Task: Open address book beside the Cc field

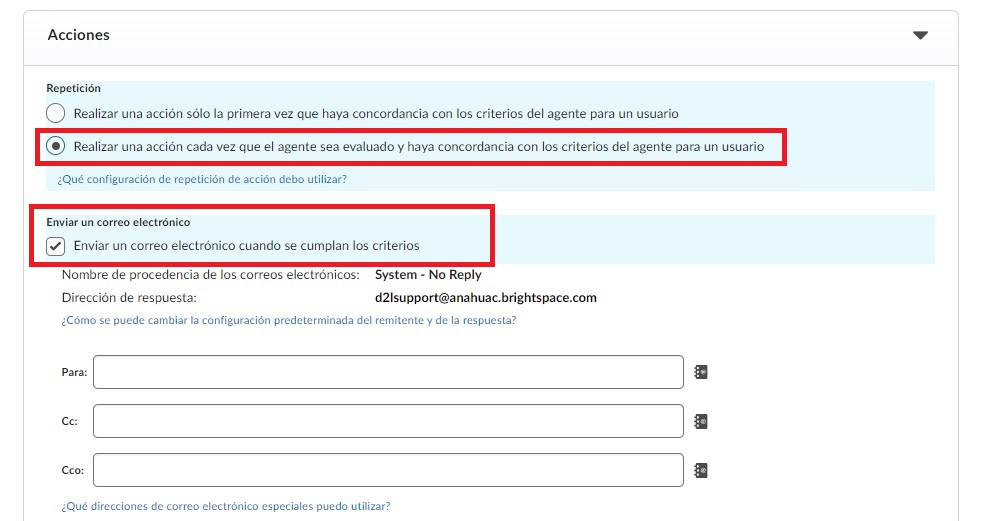Action: click(x=701, y=421)
